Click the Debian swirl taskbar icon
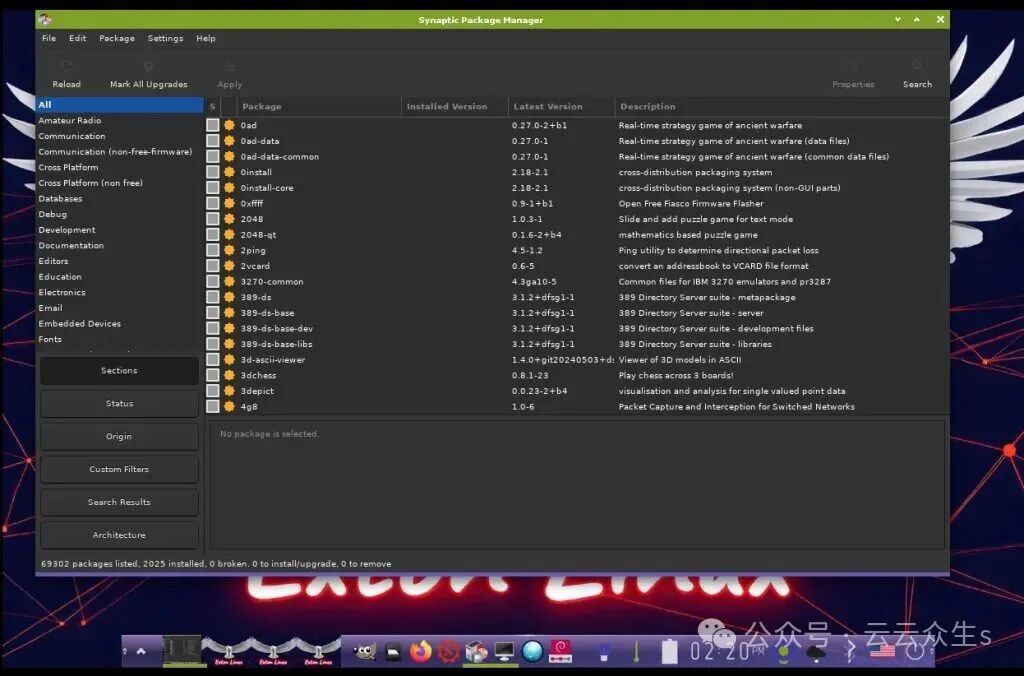This screenshot has width=1024, height=676. 560,651
